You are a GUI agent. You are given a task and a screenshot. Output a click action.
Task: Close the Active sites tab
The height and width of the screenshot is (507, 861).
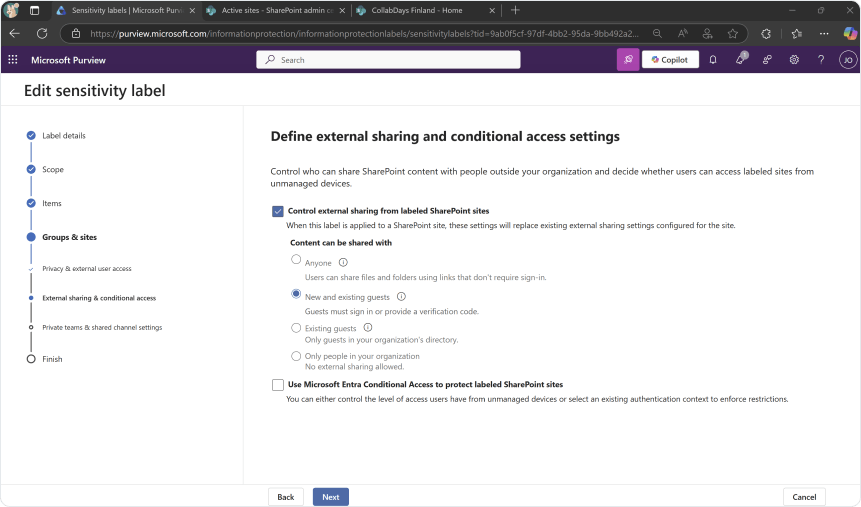342,10
